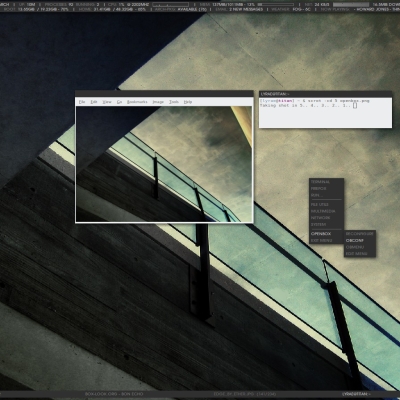The height and width of the screenshot is (400, 400).
Task: Select highlighted Openbox submenu entry
Action: click(326, 234)
